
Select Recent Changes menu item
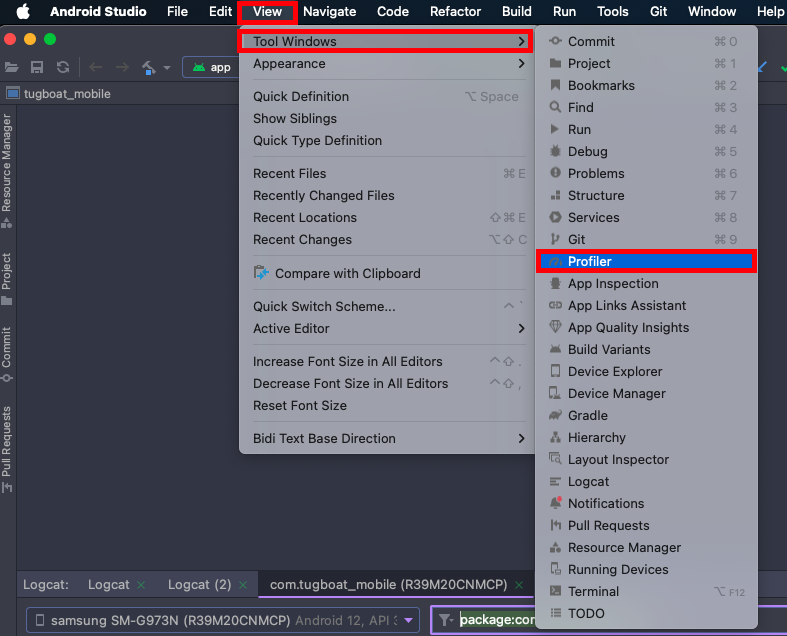386,240
